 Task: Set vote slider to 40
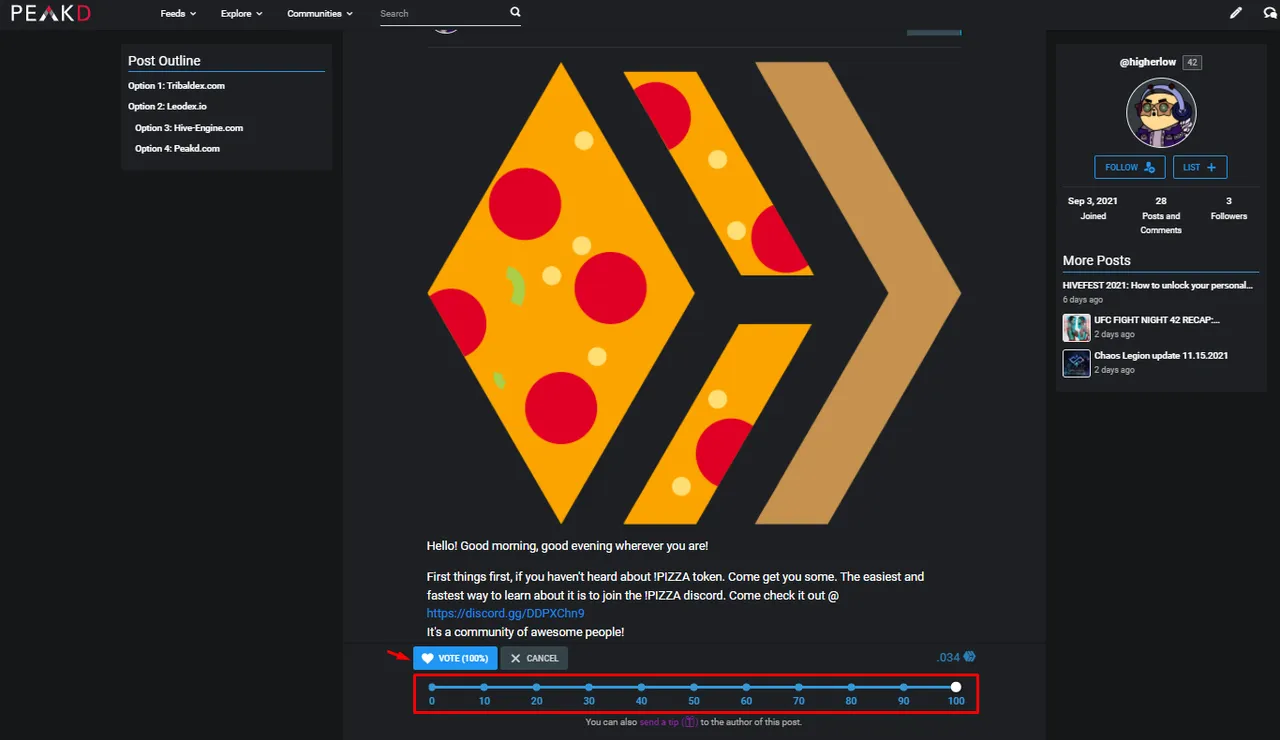pos(641,687)
